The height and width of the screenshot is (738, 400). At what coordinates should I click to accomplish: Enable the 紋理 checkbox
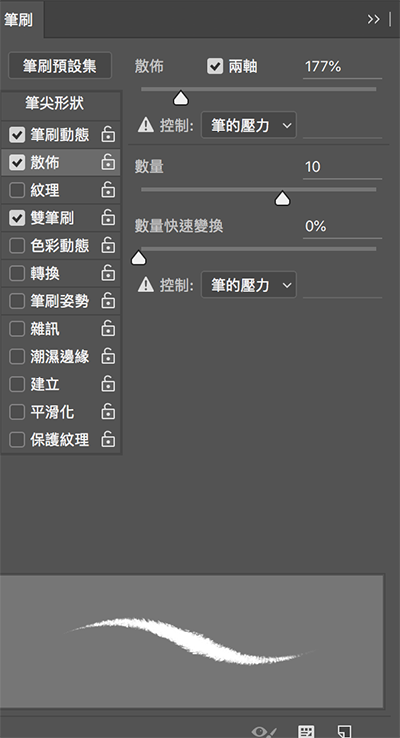coord(17,190)
